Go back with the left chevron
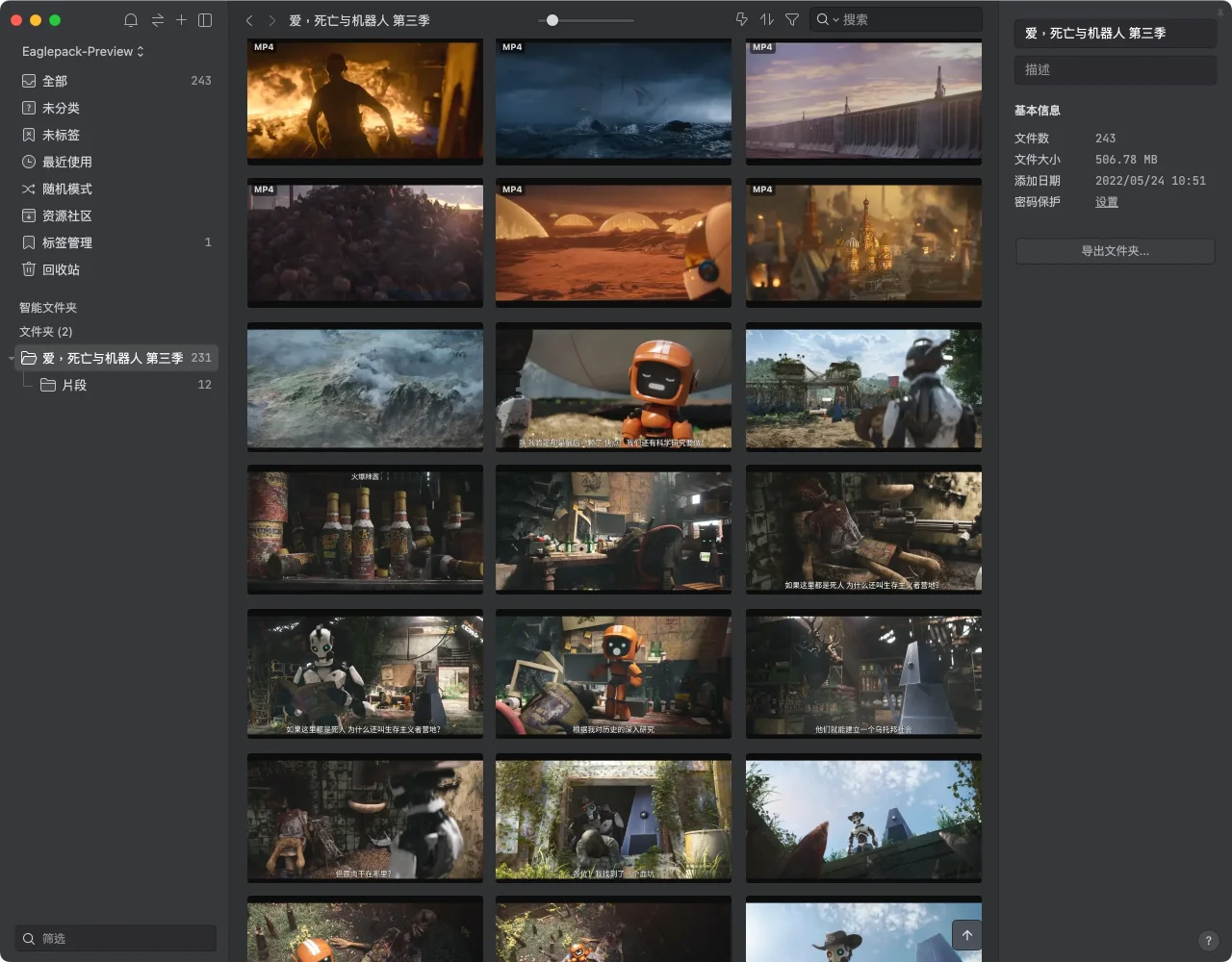Image resolution: width=1232 pixels, height=962 pixels. click(x=249, y=20)
